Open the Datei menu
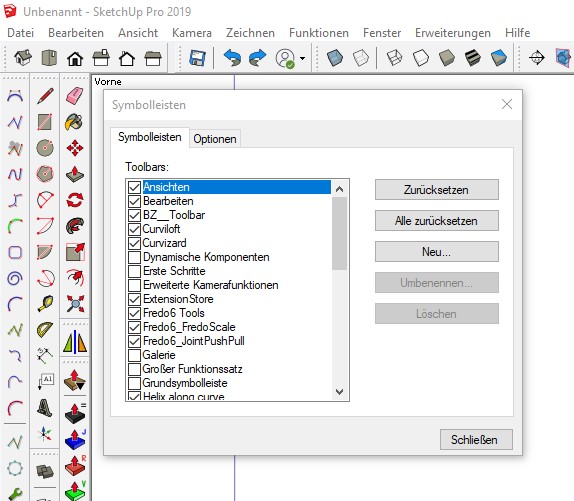Image resolution: width=574 pixels, height=501 pixels. click(20, 33)
